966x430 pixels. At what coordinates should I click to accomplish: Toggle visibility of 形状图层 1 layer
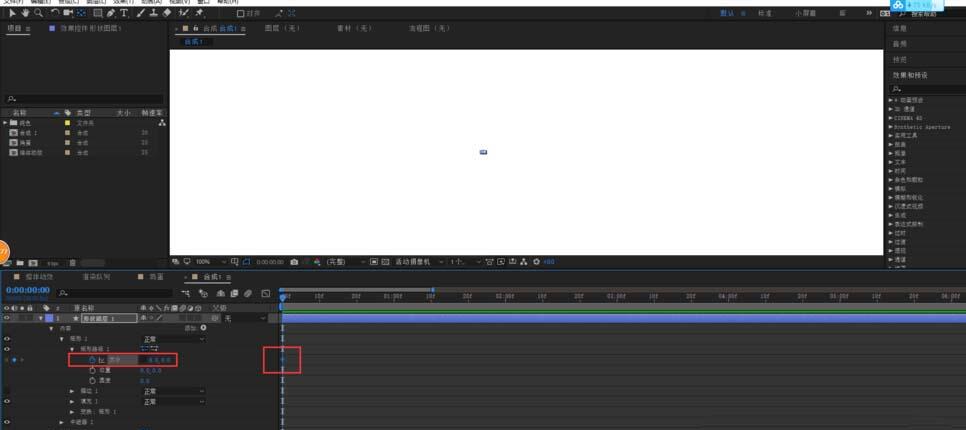coord(7,318)
